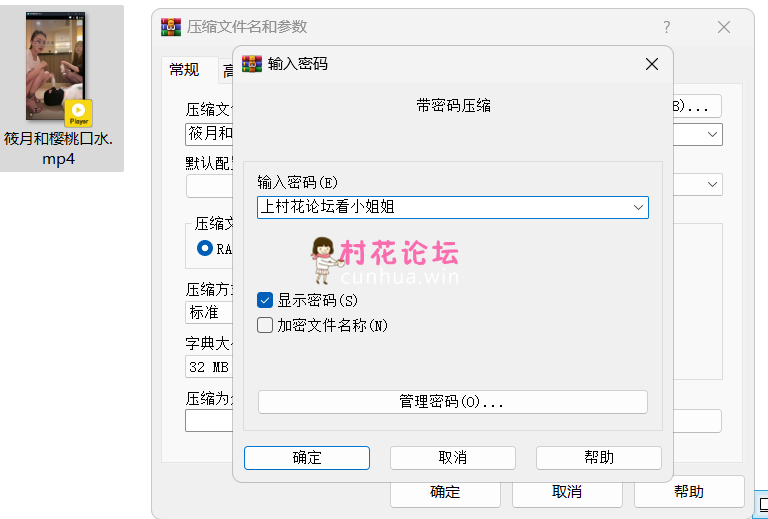768x519 pixels.
Task: Close the 压缩文件名和参数 window with X
Action: click(x=724, y=27)
